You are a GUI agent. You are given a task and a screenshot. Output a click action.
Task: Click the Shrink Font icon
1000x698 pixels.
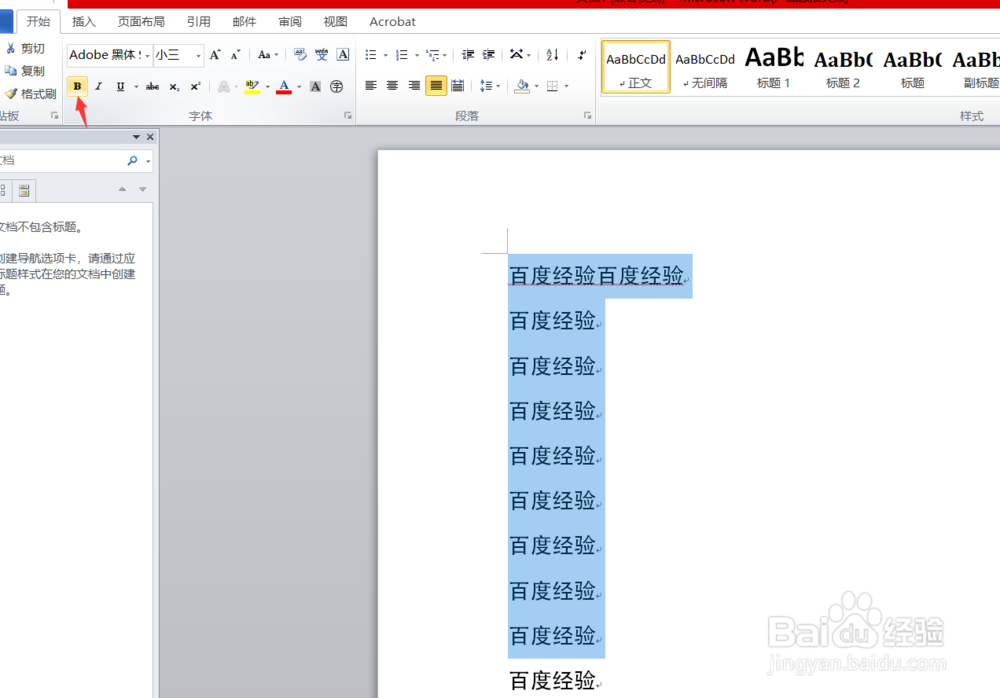(235, 55)
